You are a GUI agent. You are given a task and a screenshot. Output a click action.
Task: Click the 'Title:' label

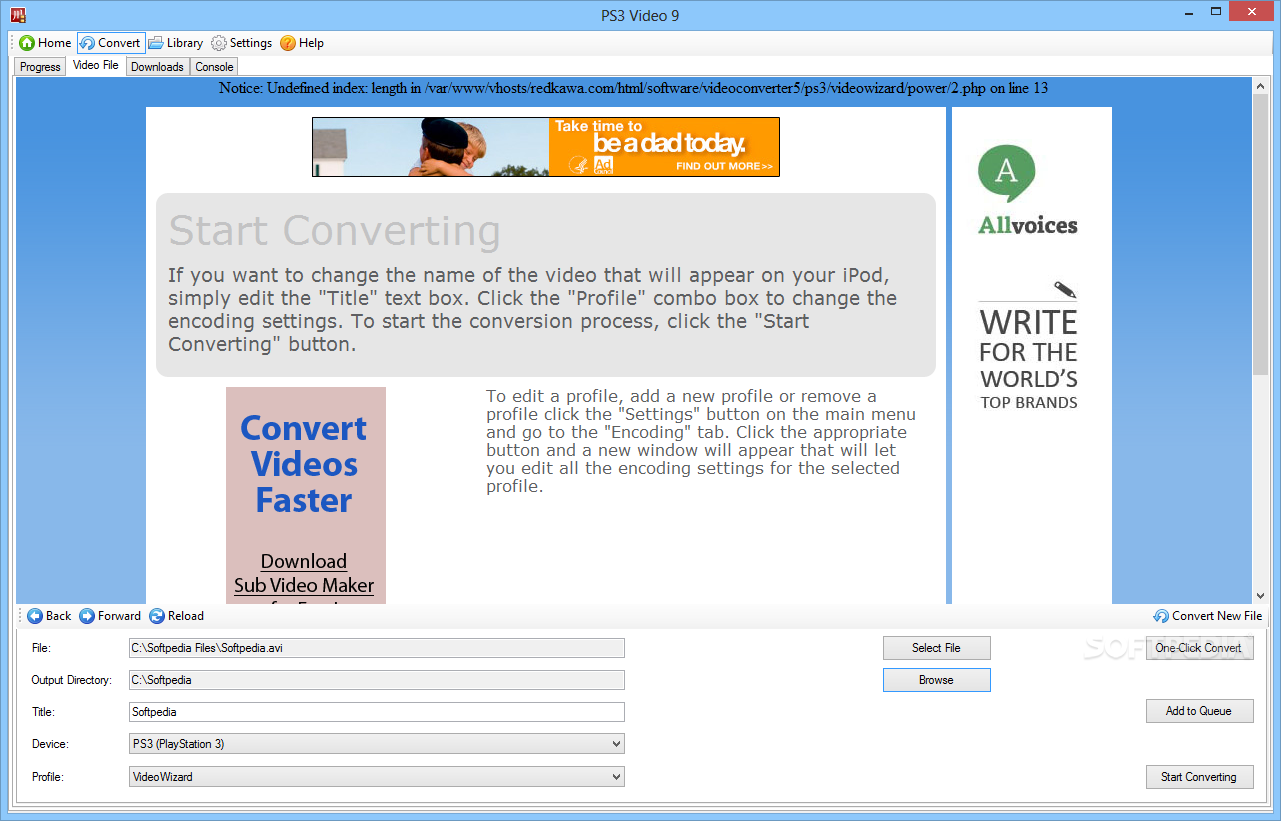(x=43, y=713)
